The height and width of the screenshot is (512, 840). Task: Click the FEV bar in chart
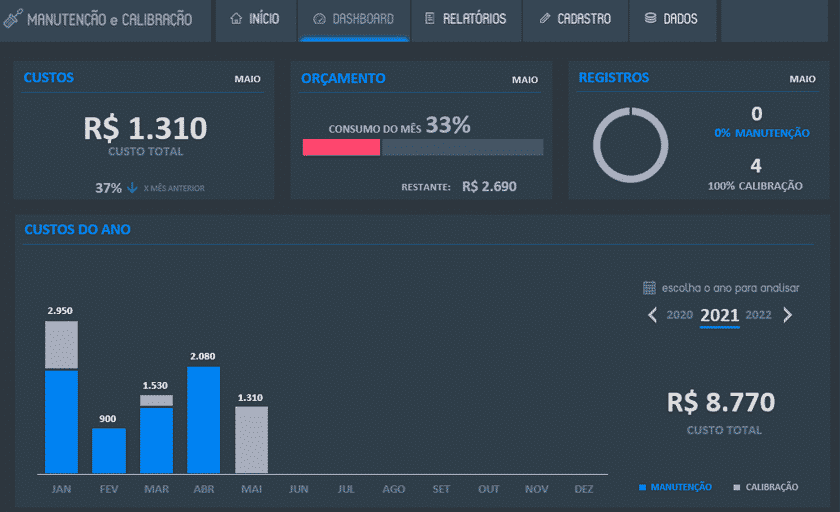(109, 450)
